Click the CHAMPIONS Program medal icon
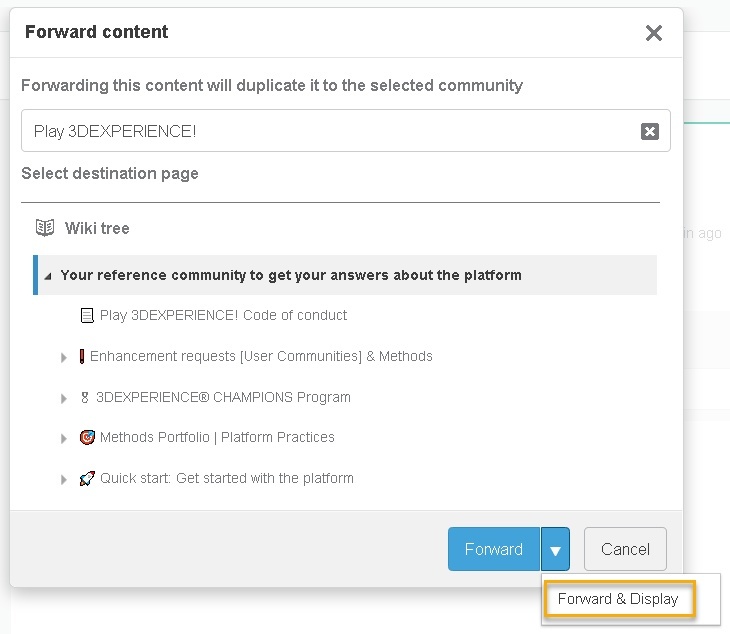Screen dimensions: 730x634 tap(84, 397)
